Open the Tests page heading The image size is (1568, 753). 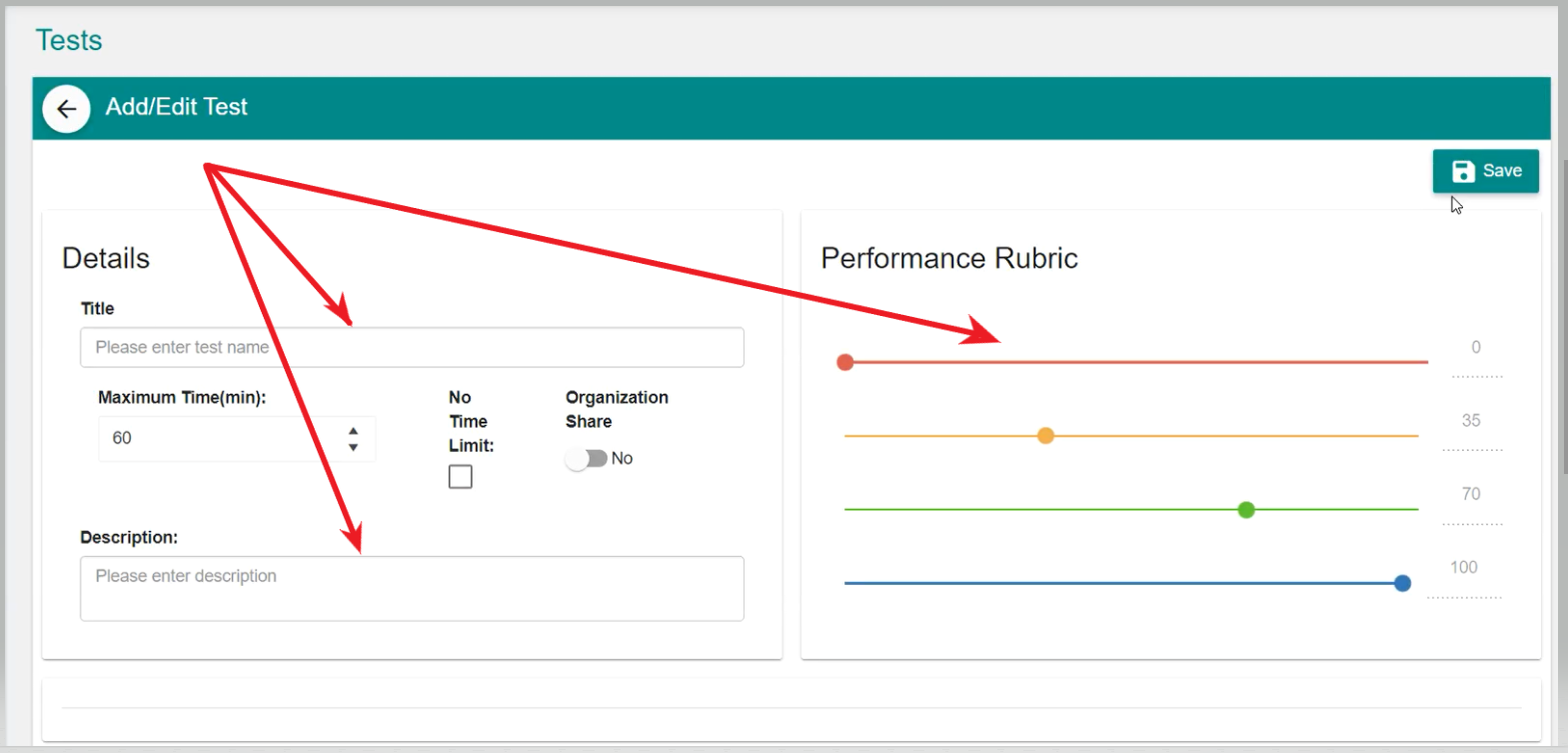click(x=69, y=40)
